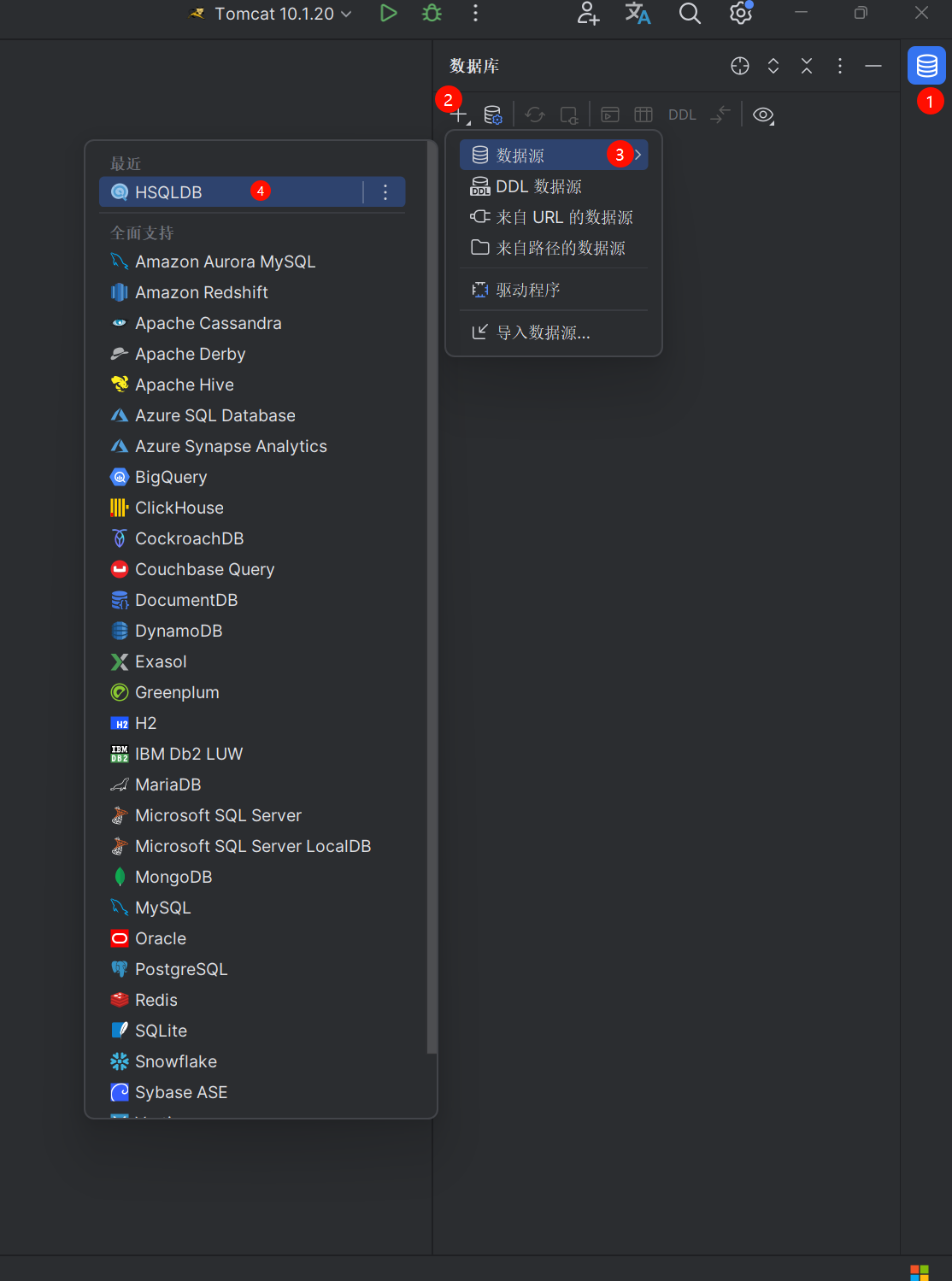
Task: Select 导入数据源... entry
Action: pos(554,332)
